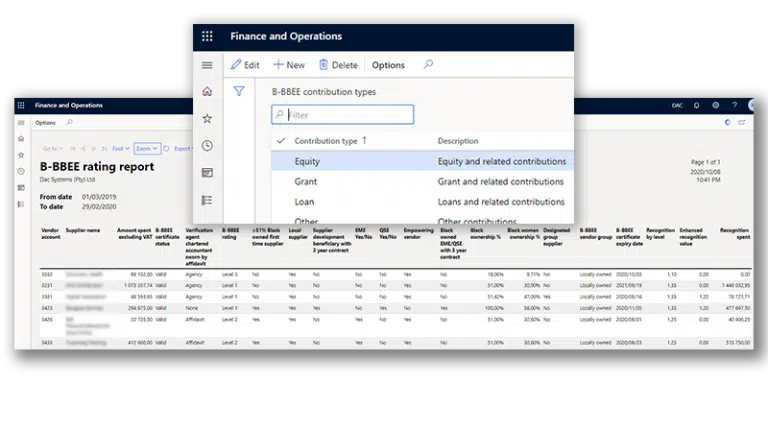This screenshot has width=768, height=433.
Task: Open settings gear in report window header
Action: point(715,105)
